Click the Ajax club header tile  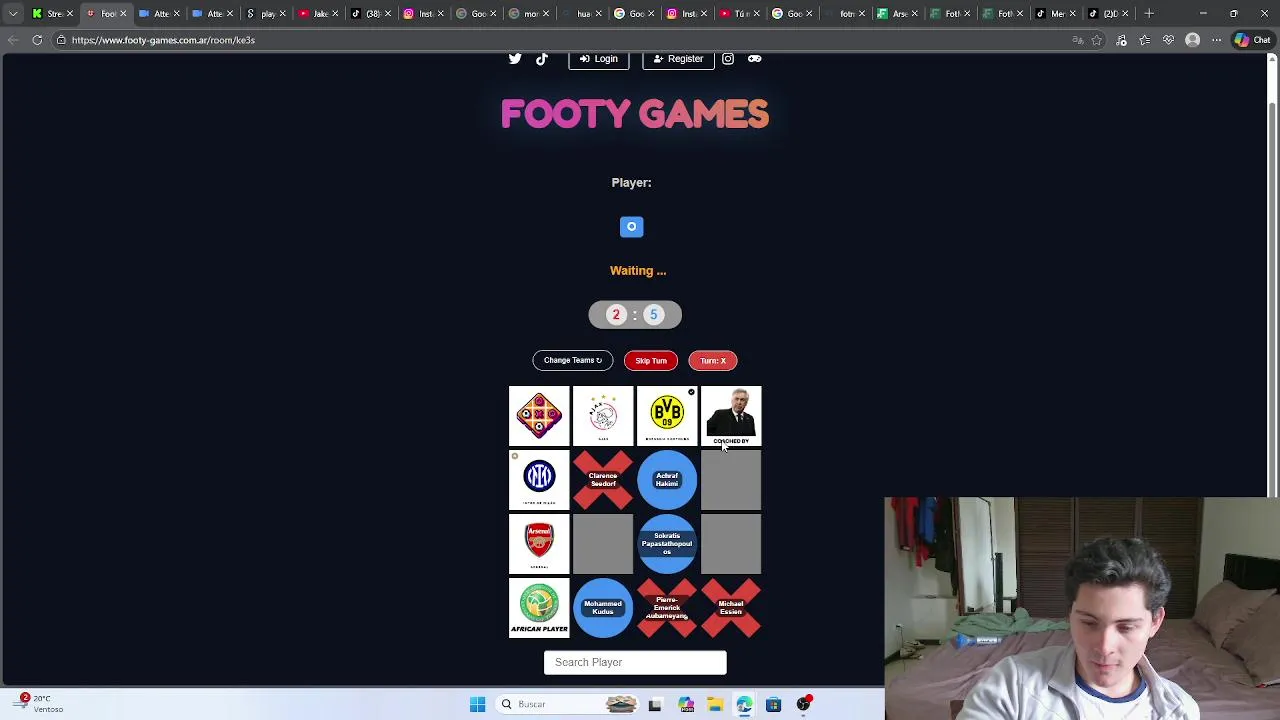point(603,416)
